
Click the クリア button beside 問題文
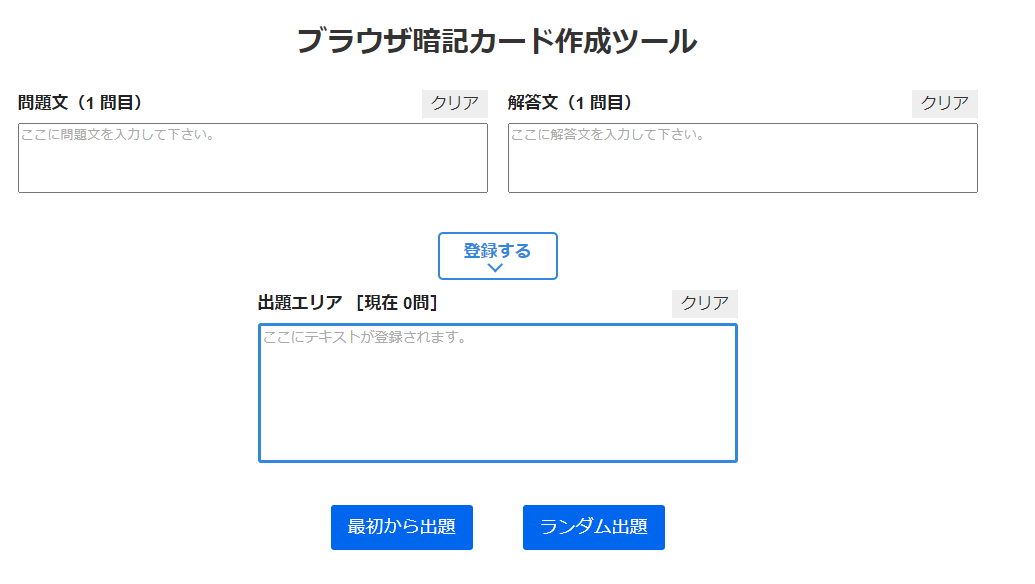(453, 103)
